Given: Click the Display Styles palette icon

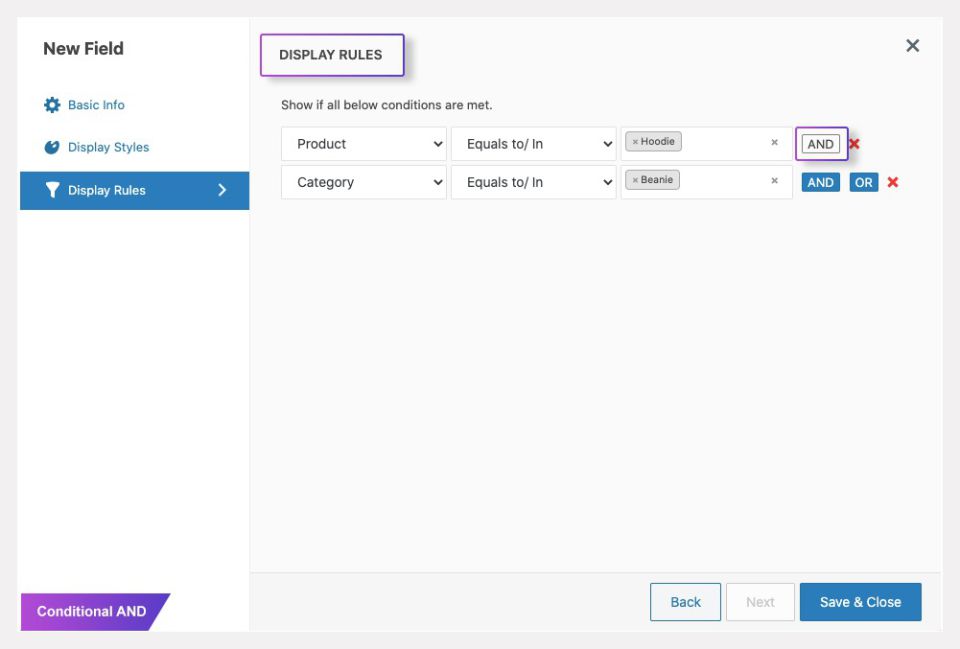Looking at the screenshot, I should click(x=52, y=147).
